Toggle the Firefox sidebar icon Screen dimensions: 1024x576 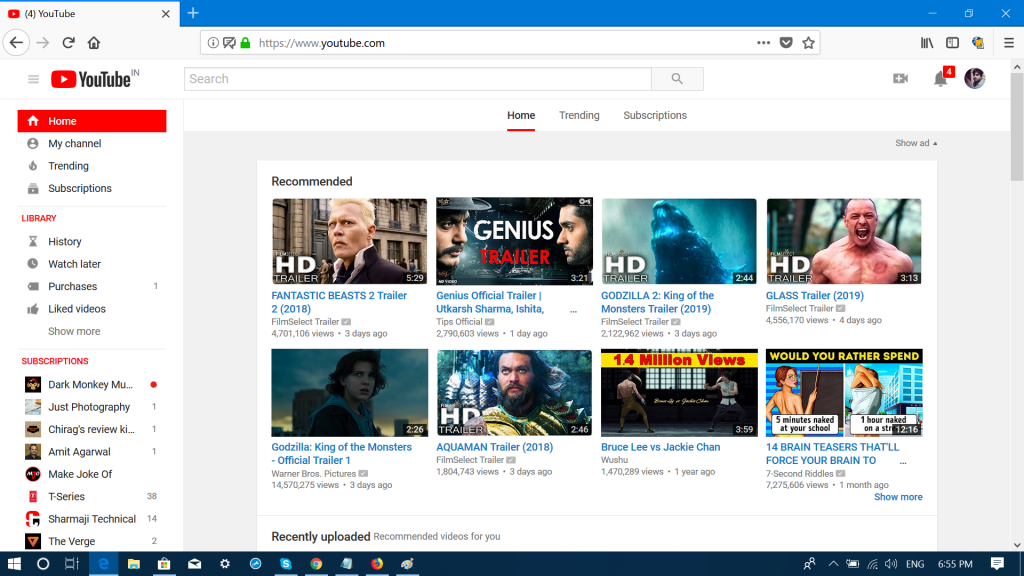(953, 43)
